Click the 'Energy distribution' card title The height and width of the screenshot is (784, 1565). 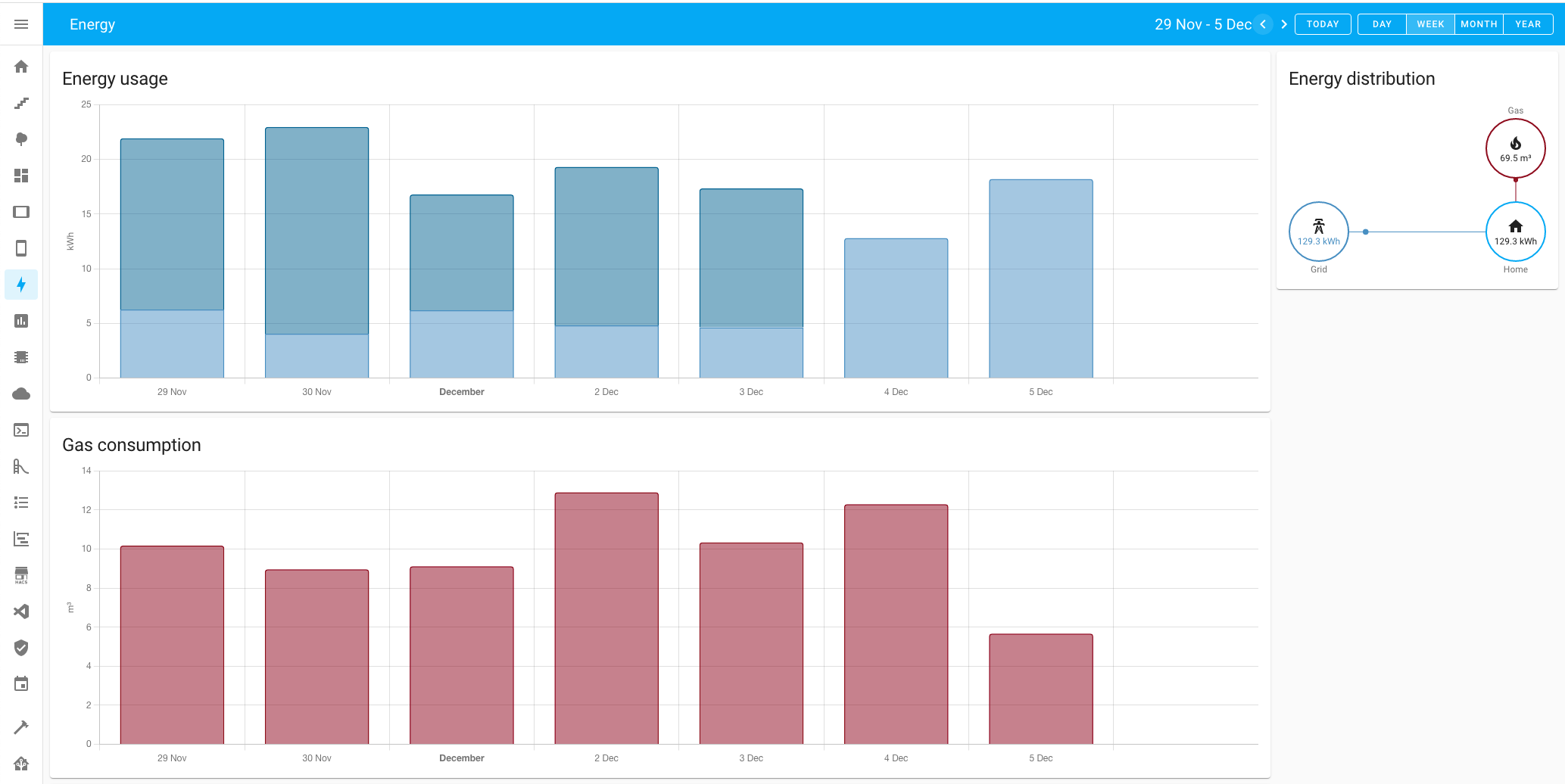coord(1361,79)
